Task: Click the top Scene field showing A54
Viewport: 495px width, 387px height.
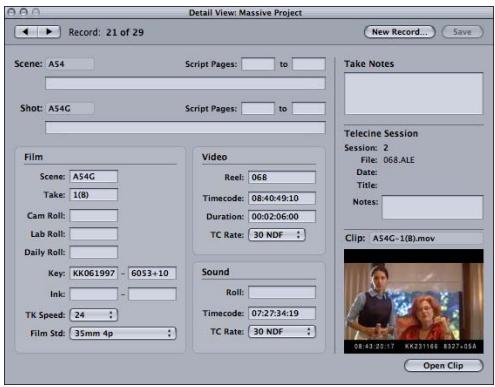Action: (70, 64)
